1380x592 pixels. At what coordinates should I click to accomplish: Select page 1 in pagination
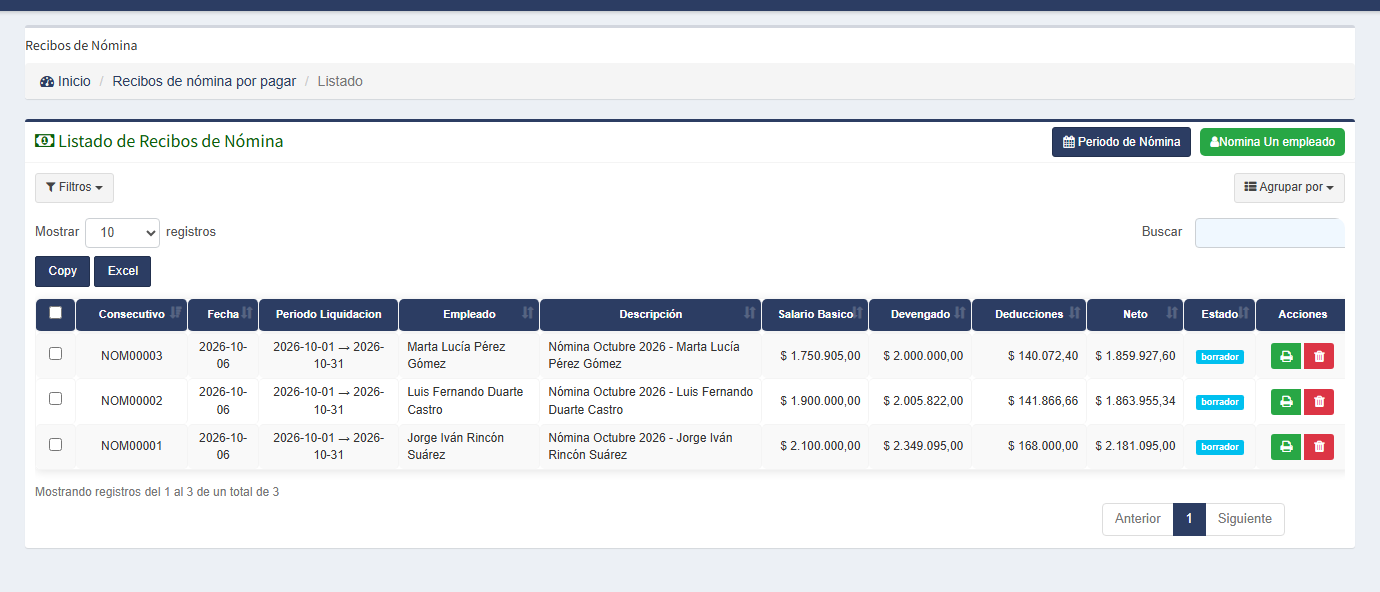pos(1189,519)
